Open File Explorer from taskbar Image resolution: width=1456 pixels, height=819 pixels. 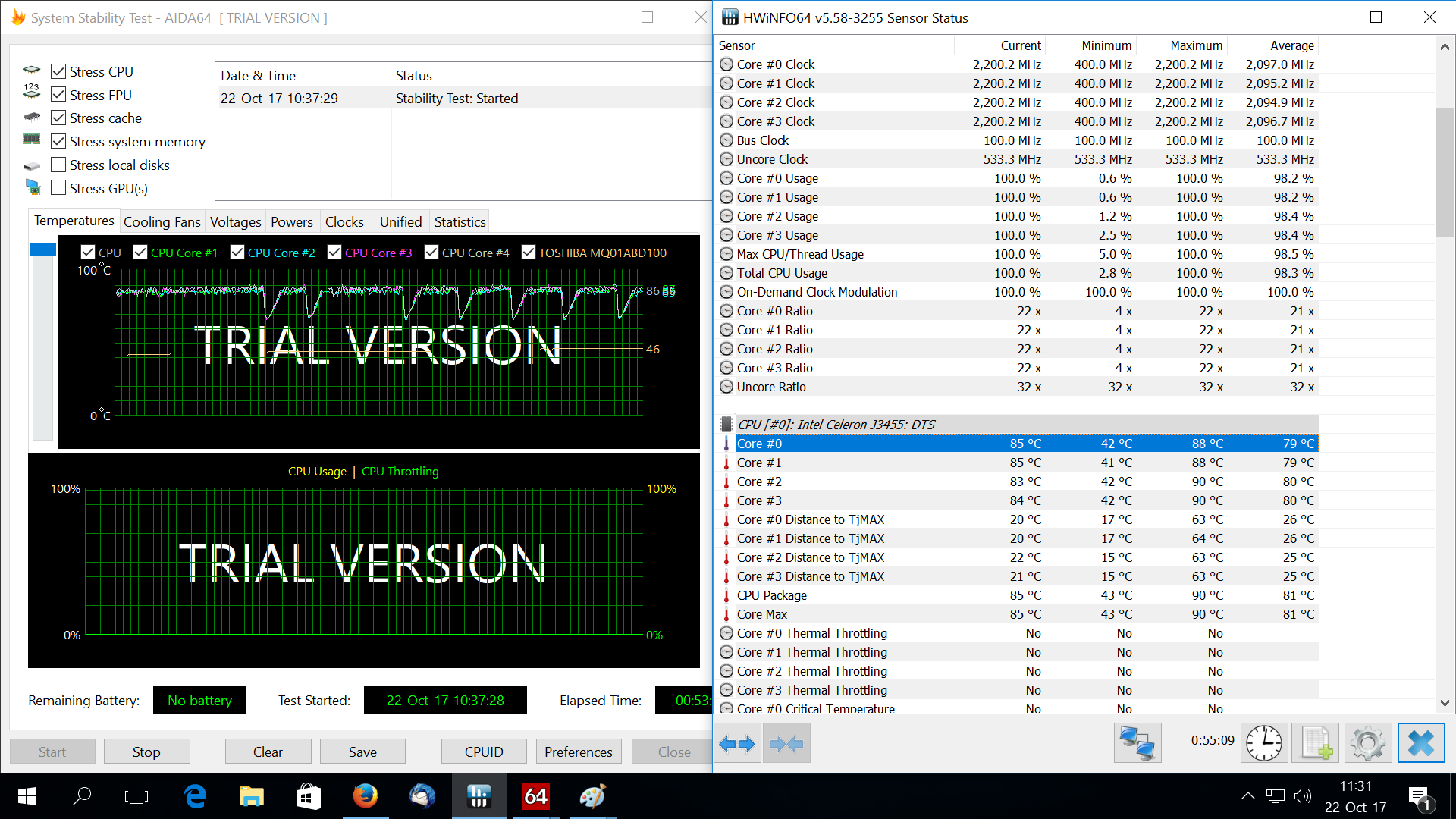tap(252, 796)
